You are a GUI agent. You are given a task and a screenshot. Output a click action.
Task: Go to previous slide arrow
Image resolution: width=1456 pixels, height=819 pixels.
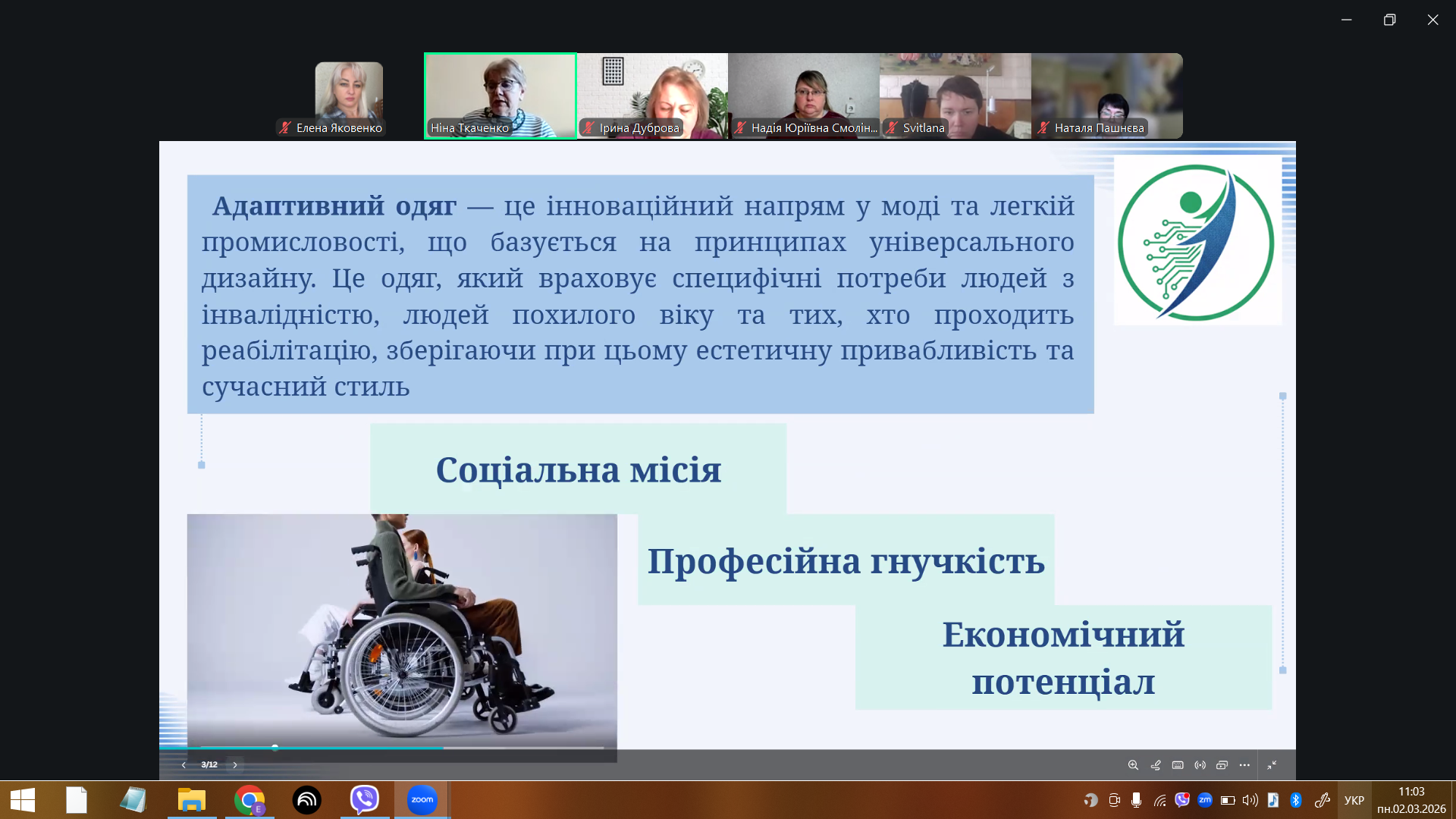pyautogui.click(x=184, y=765)
